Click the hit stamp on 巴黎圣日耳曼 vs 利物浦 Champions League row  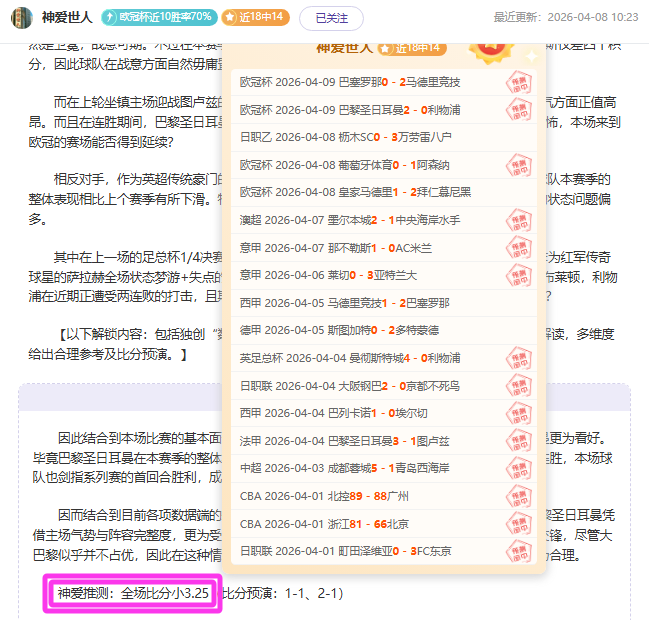(518, 110)
